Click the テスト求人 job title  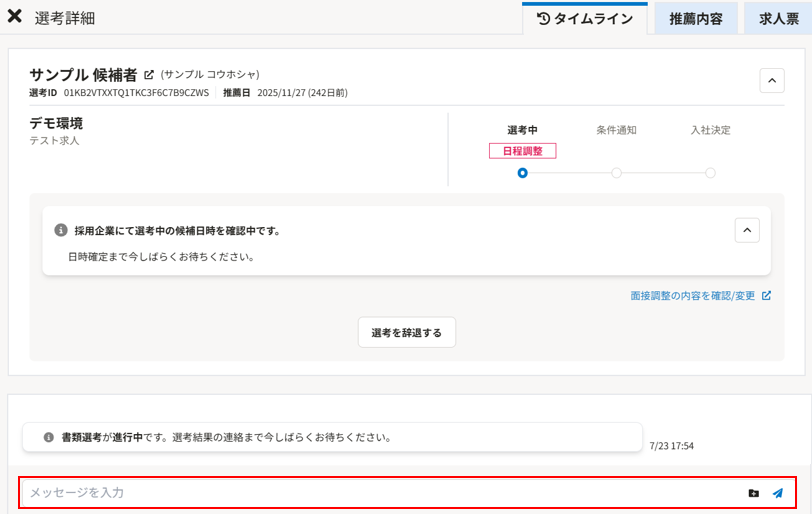pyautogui.click(x=54, y=141)
